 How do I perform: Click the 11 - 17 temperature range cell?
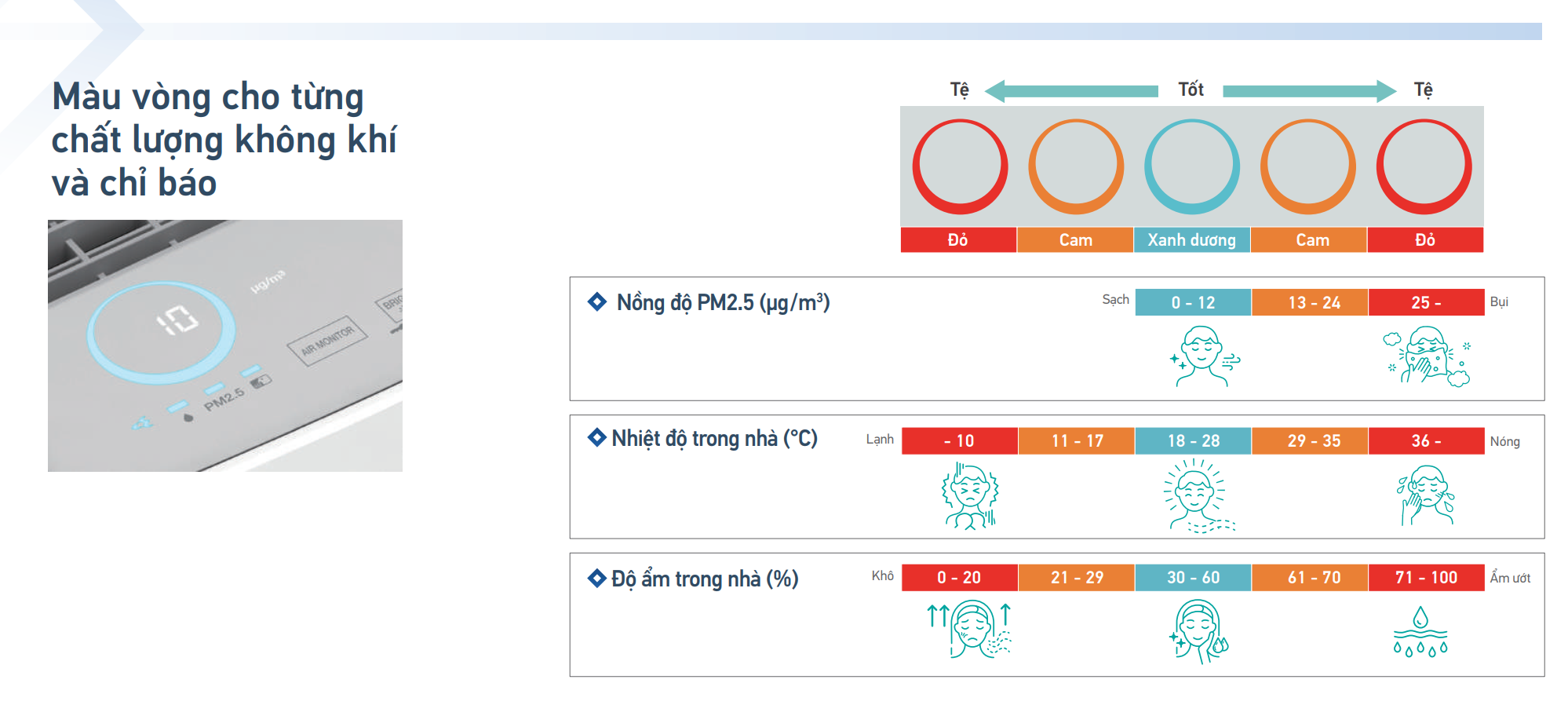pos(1077,440)
